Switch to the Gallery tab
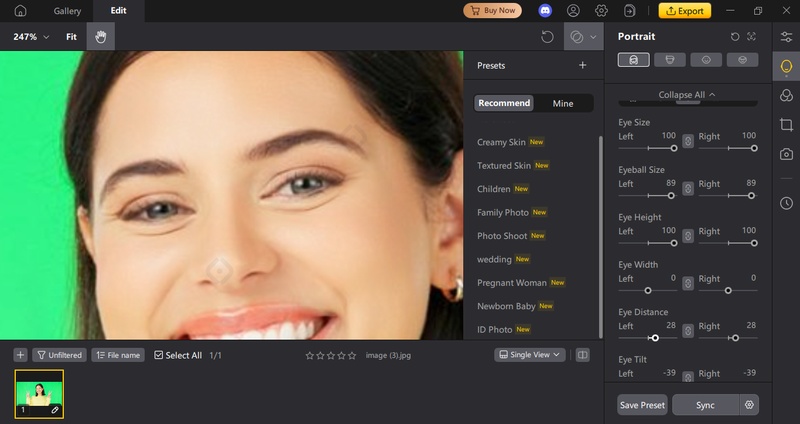This screenshot has height=424, width=800. coord(67,11)
